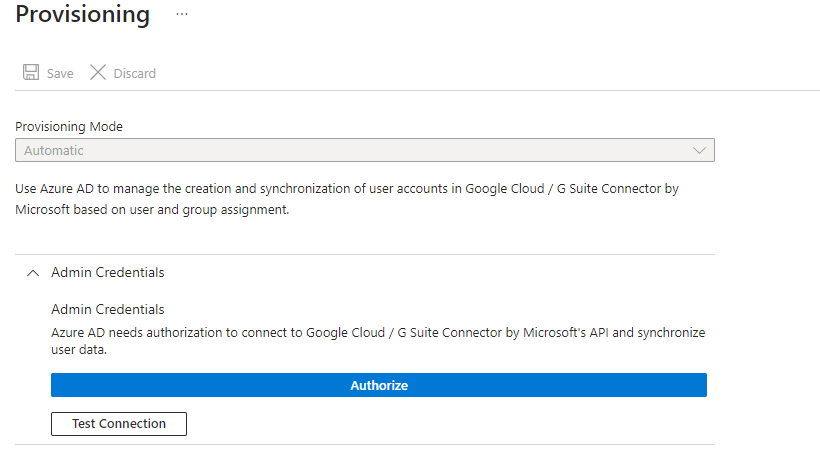Screen dimensions: 820x450
Task: Click the down chevron in Provisioning Mode box
Action: [x=699, y=150]
